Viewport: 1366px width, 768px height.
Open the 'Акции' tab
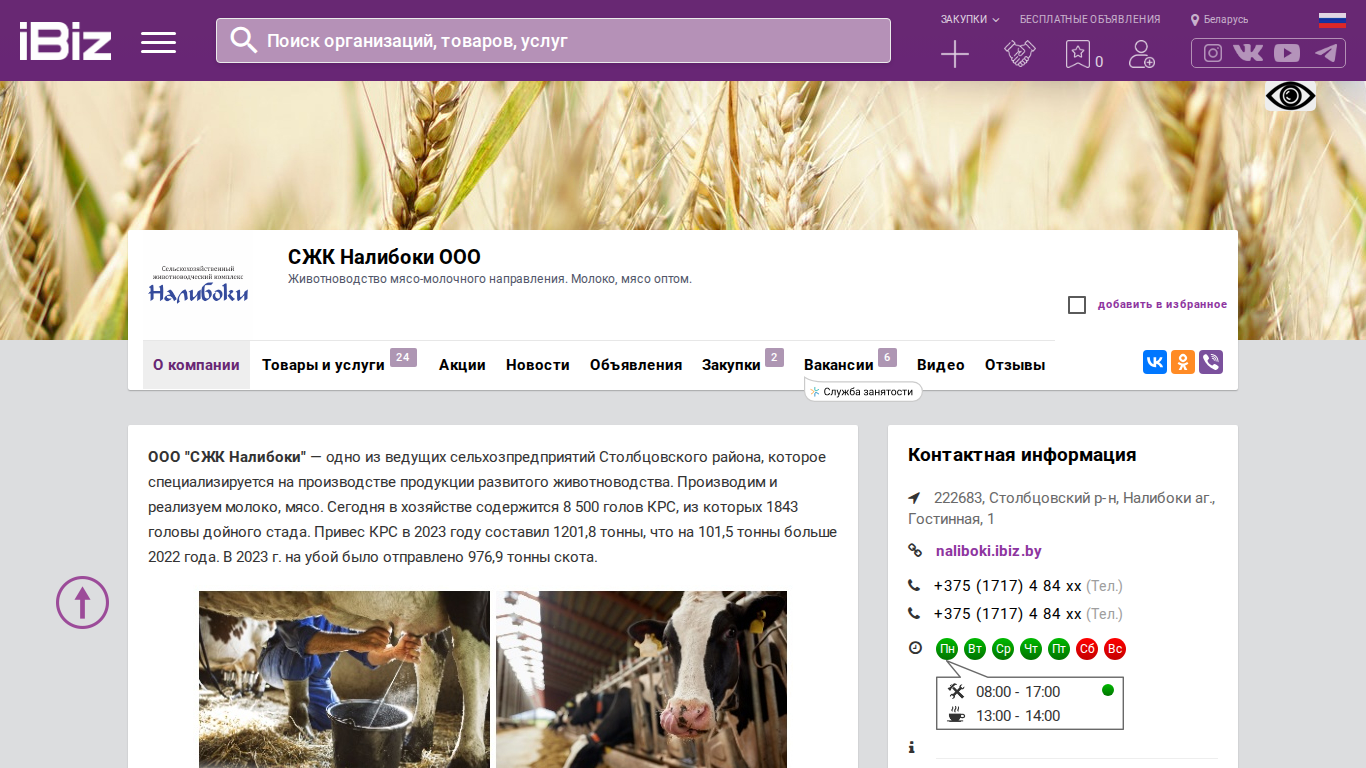coord(462,365)
